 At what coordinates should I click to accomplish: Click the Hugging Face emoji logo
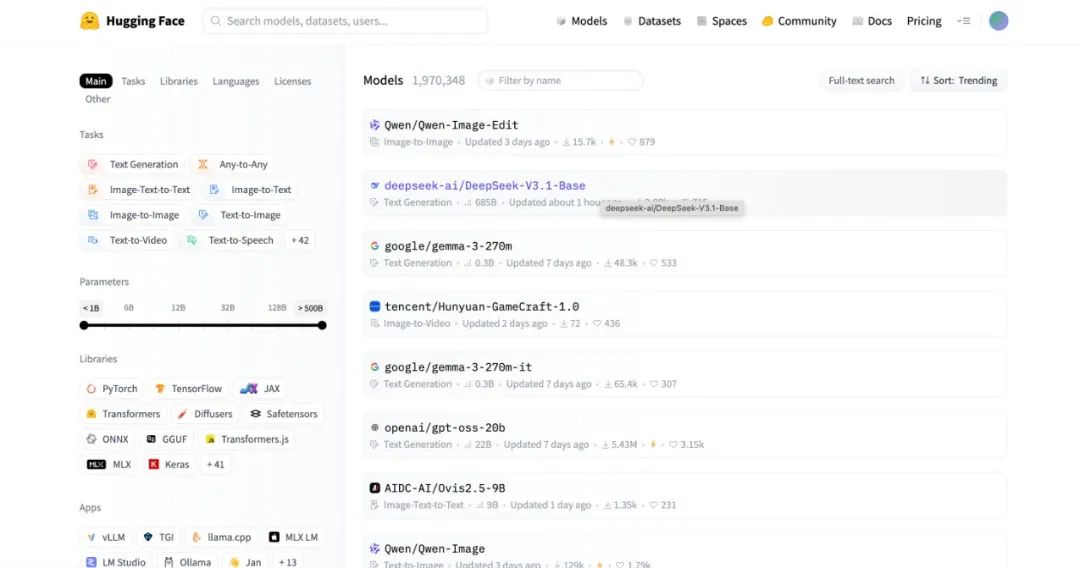point(90,21)
